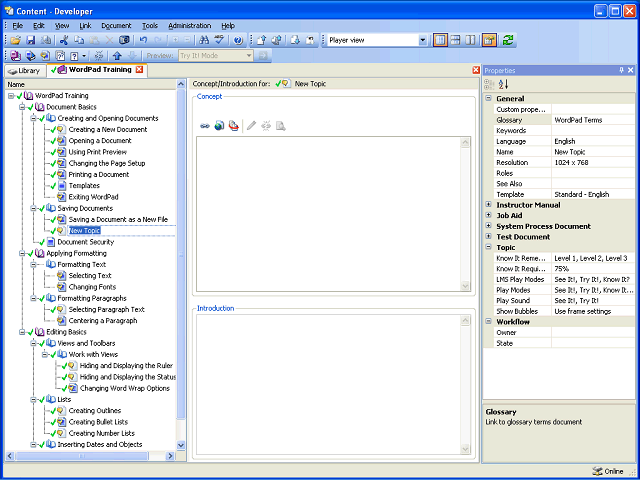Screen dimensions: 640x480
Task: Click the Check In document icon
Action: [x=262, y=40]
